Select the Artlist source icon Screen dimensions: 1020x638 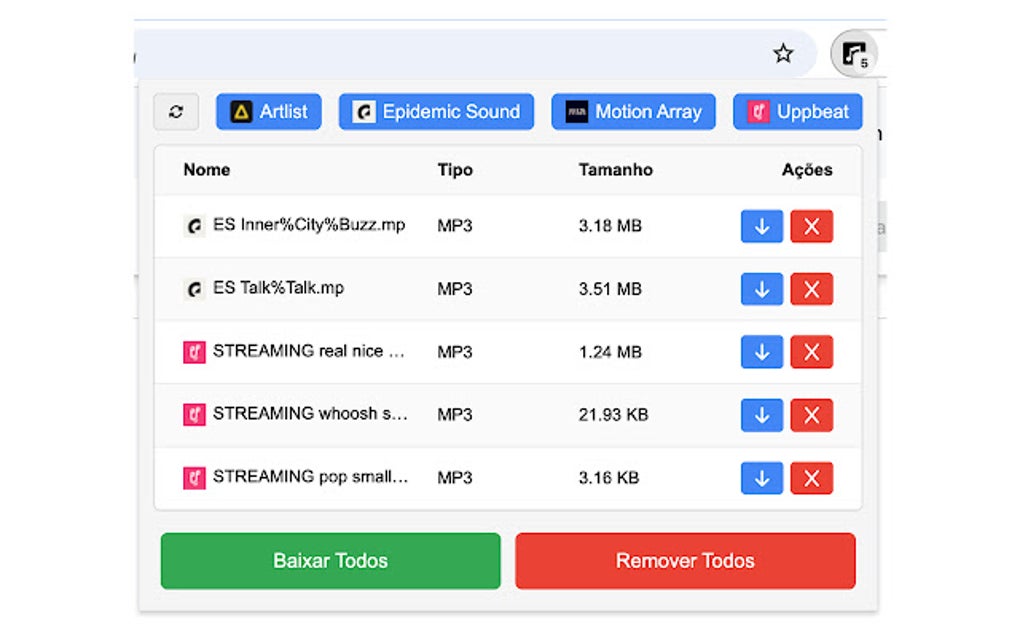coord(240,112)
